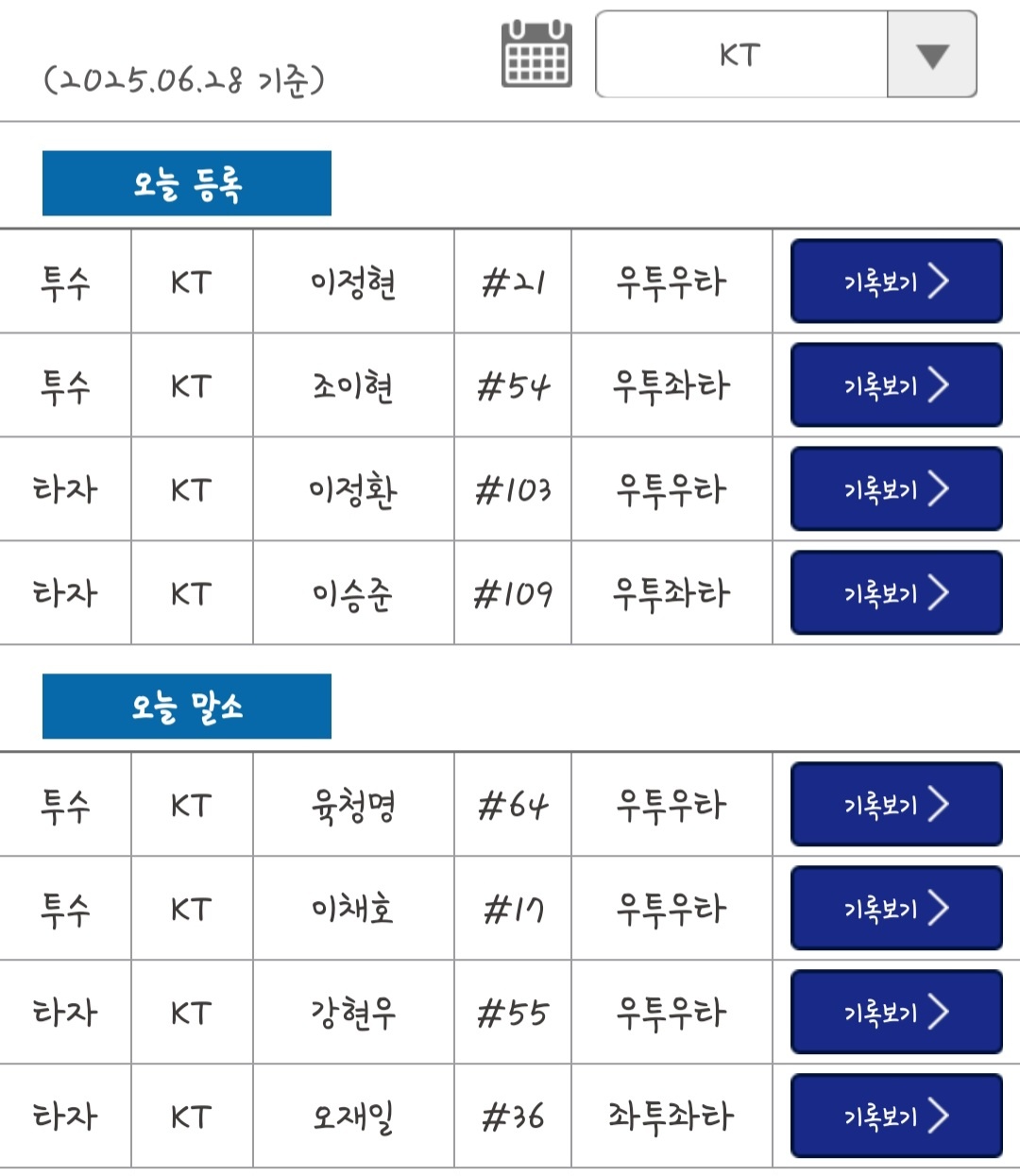This screenshot has width=1020, height=1176.
Task: View records for pitcher 조이현 #54
Action: (895, 385)
